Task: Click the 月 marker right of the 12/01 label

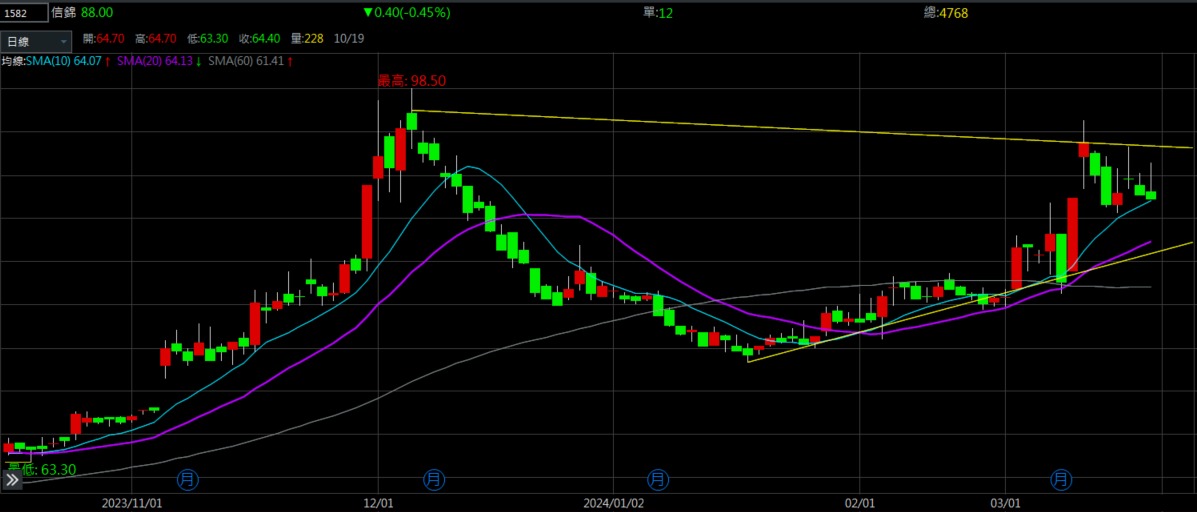Action: point(434,479)
